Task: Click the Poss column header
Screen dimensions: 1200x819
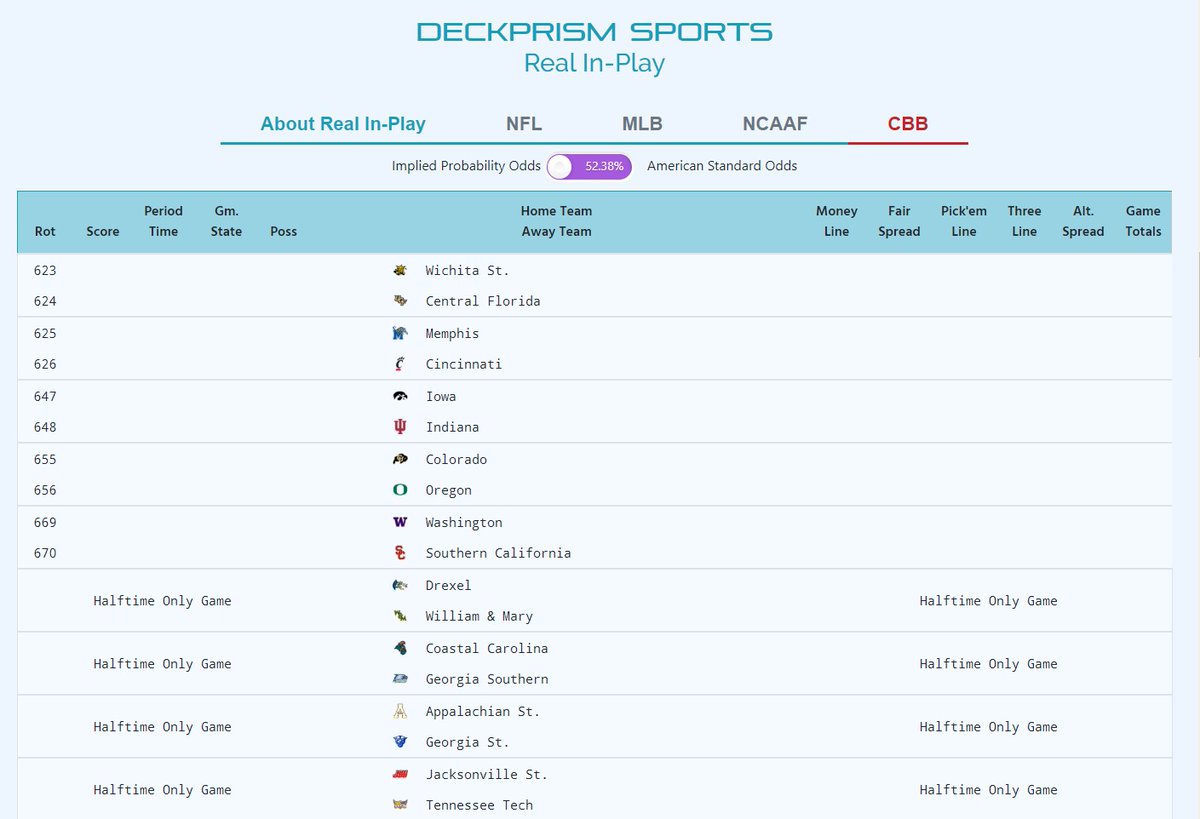Action: click(284, 231)
